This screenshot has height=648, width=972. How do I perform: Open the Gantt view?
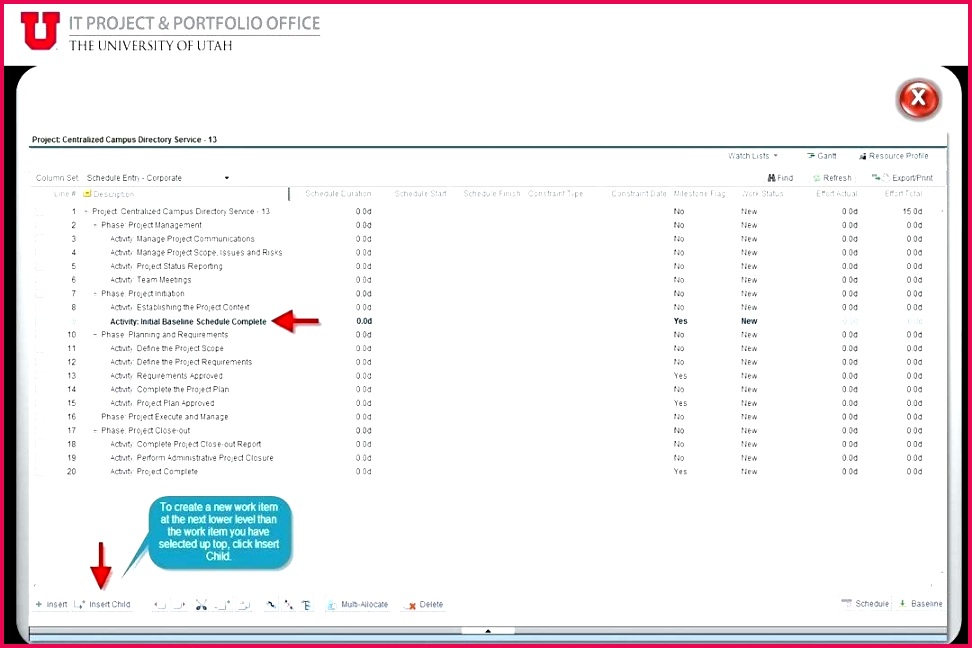pyautogui.click(x=821, y=156)
